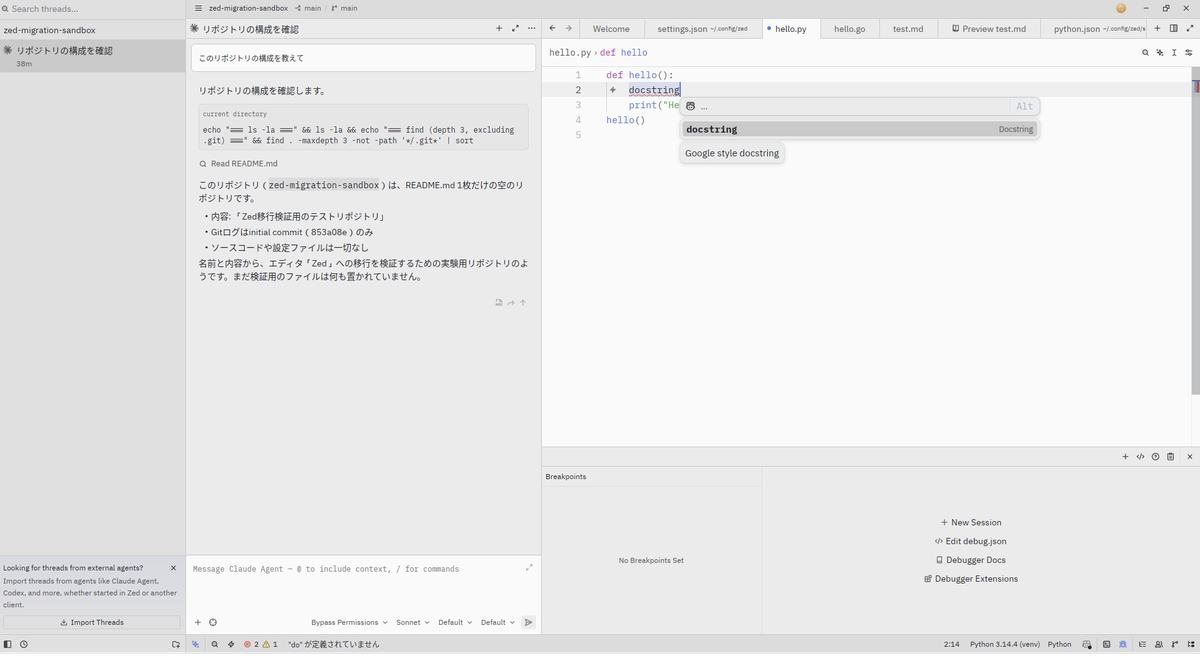This screenshot has height=658, width=1200.
Task: Open Edit debug.json link
Action: click(970, 541)
